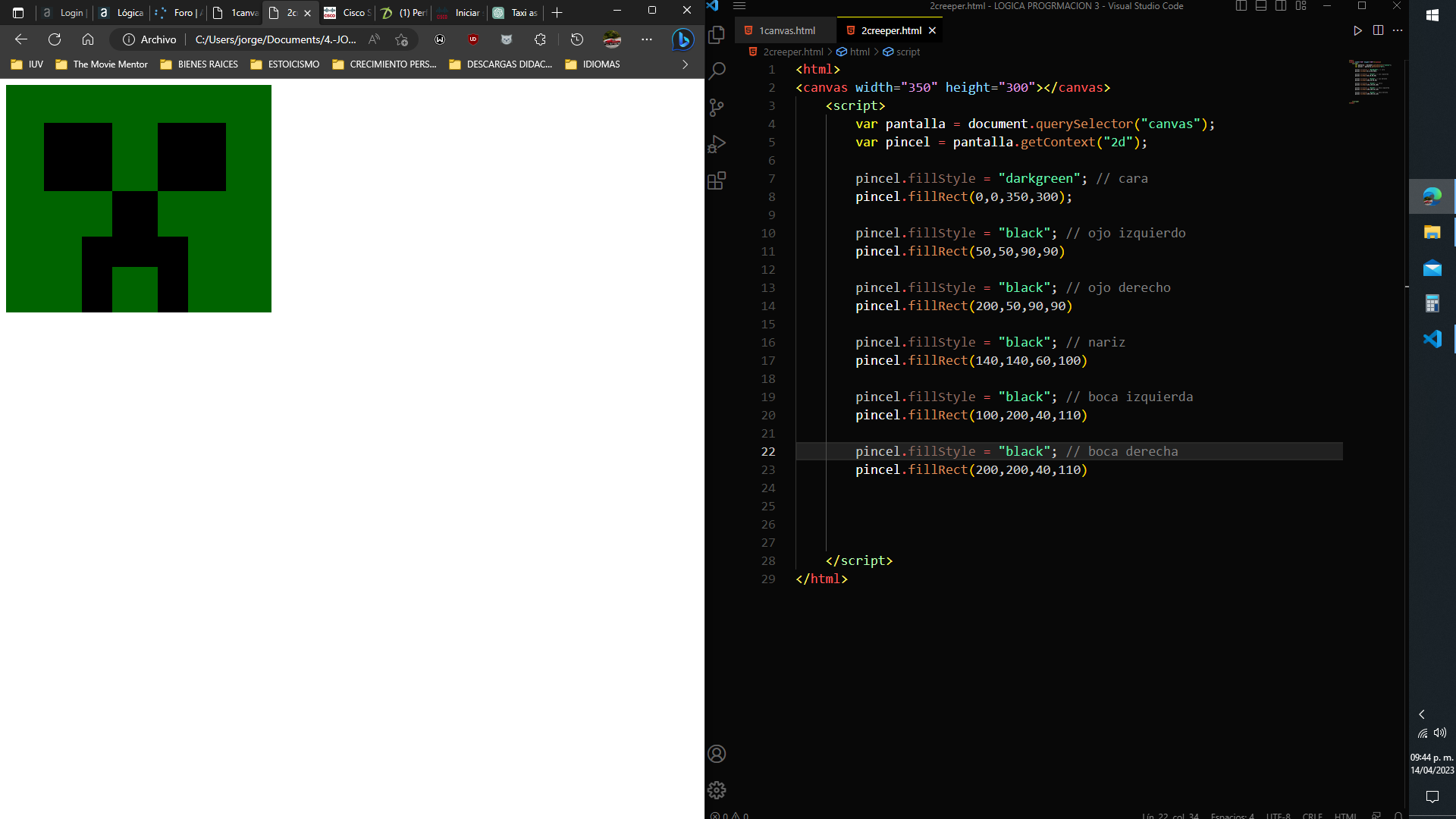Add this page to favorites
Viewport: 1456px width, 819px height.
coord(401,39)
